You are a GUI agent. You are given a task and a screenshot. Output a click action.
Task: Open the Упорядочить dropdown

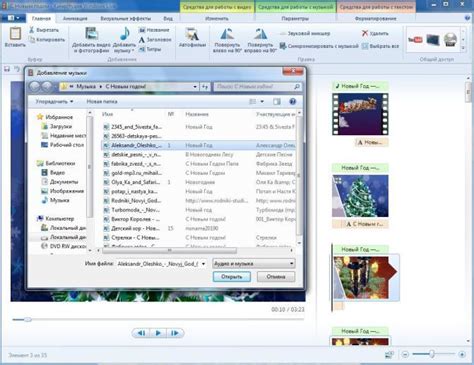click(54, 101)
